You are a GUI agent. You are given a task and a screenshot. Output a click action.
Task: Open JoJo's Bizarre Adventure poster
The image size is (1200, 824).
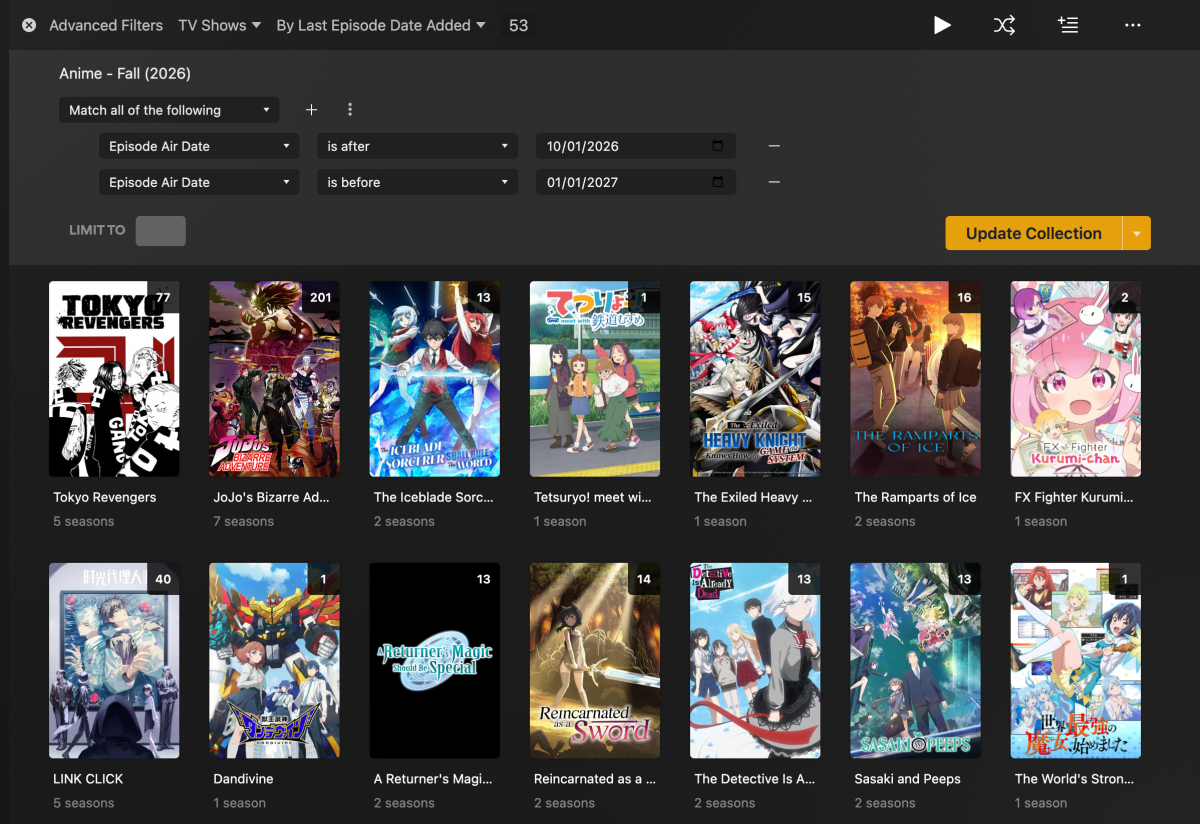[274, 379]
